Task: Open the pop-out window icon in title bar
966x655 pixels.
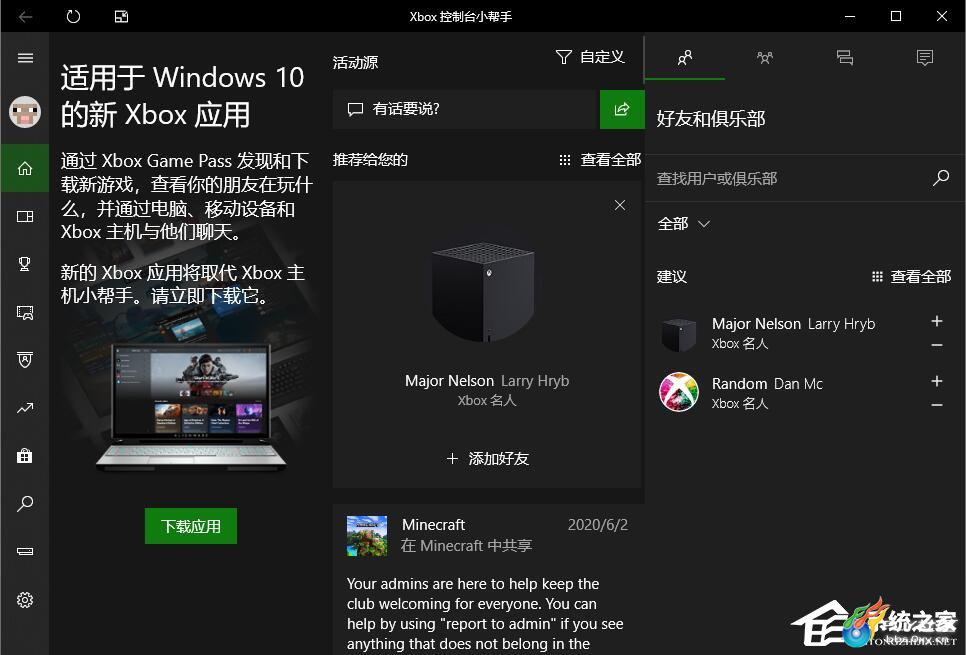Action: [121, 17]
